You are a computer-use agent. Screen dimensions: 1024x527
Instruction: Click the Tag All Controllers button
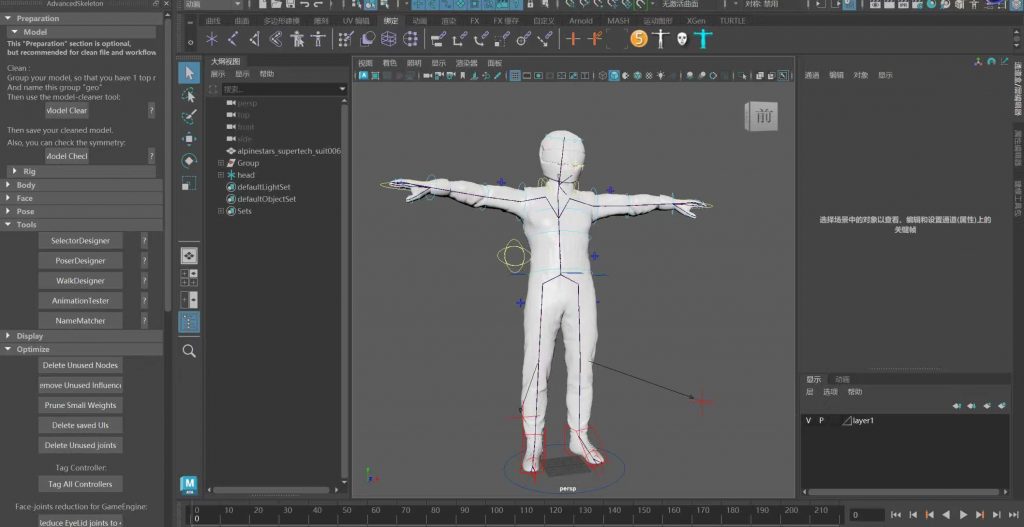click(x=80, y=485)
